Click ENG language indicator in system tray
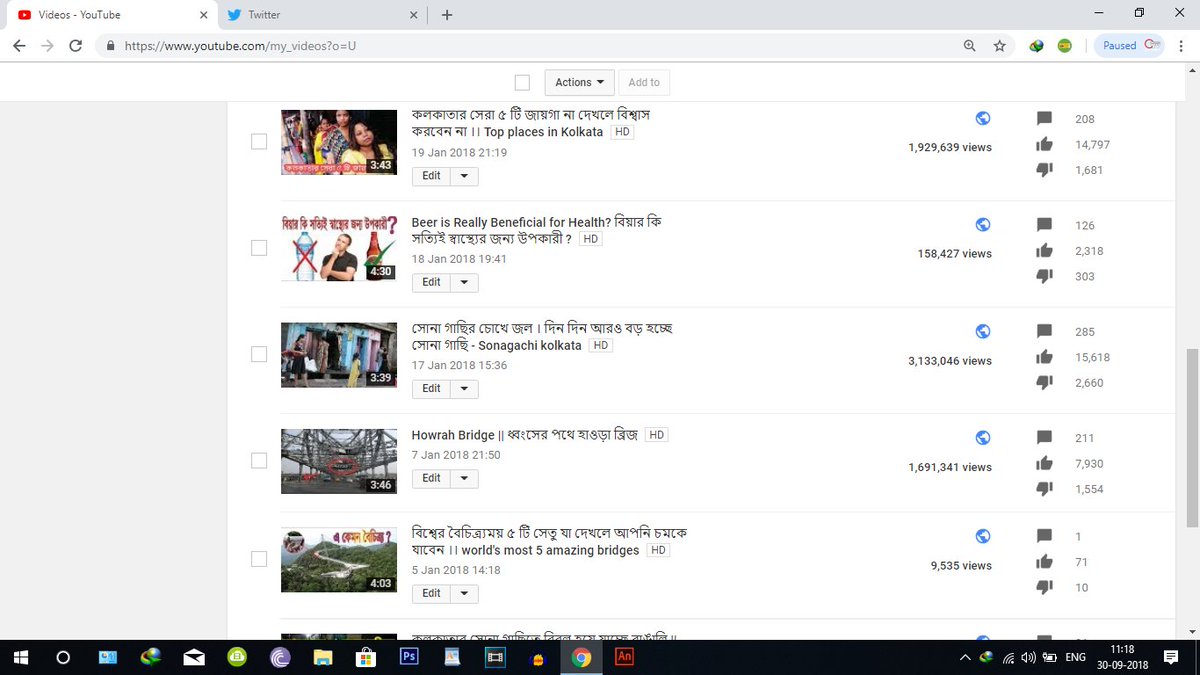 click(1076, 657)
